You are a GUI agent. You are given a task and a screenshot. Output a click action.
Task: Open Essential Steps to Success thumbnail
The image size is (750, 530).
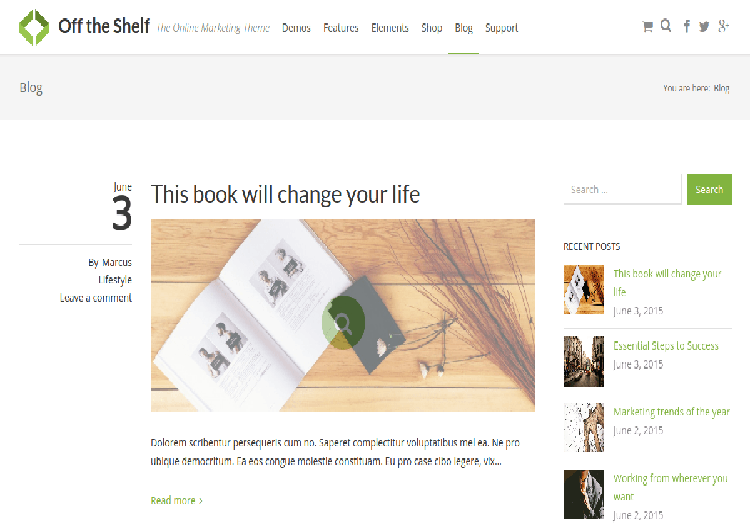click(x=584, y=361)
